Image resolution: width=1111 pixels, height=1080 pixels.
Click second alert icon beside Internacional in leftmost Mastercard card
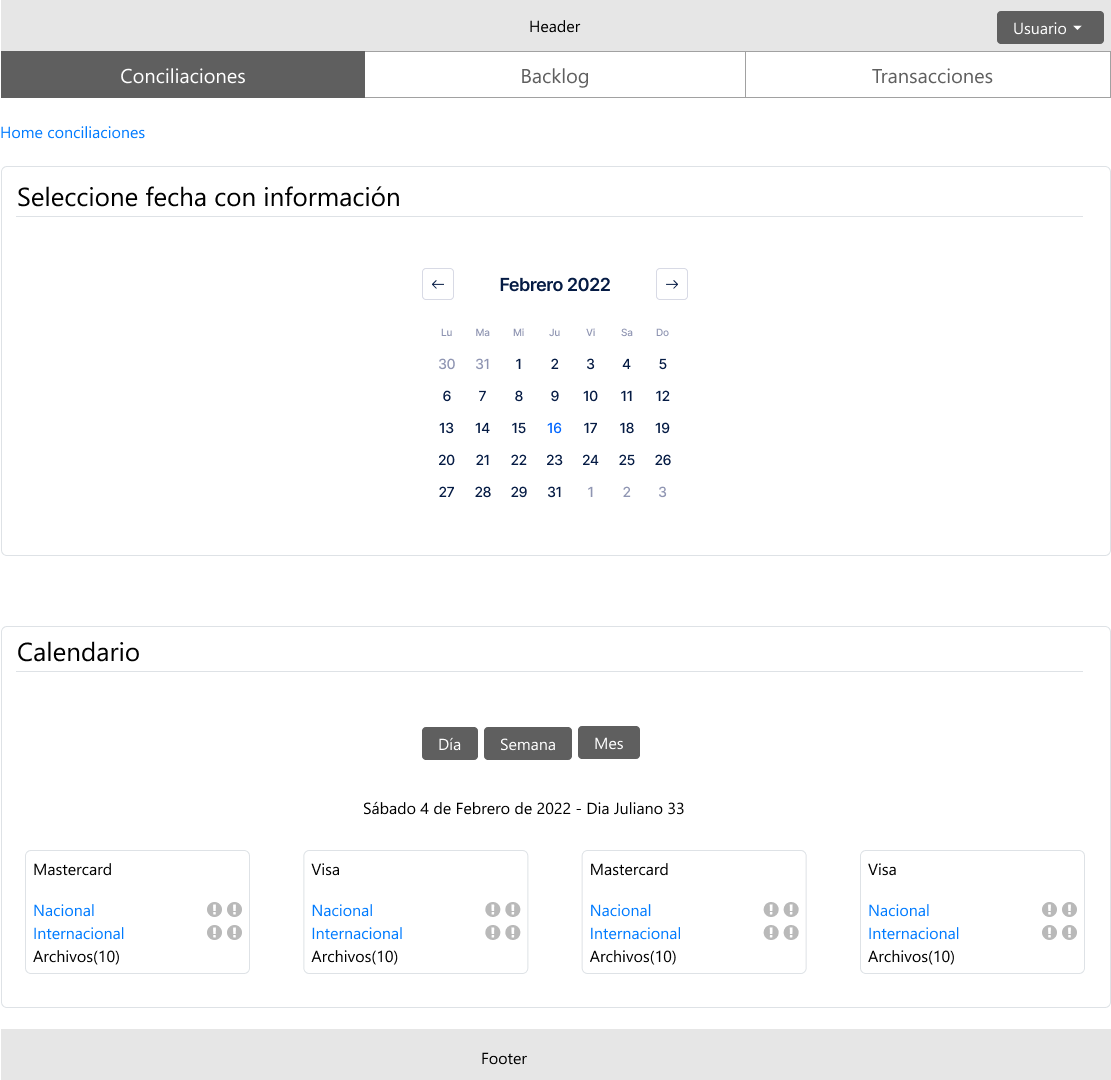(234, 933)
